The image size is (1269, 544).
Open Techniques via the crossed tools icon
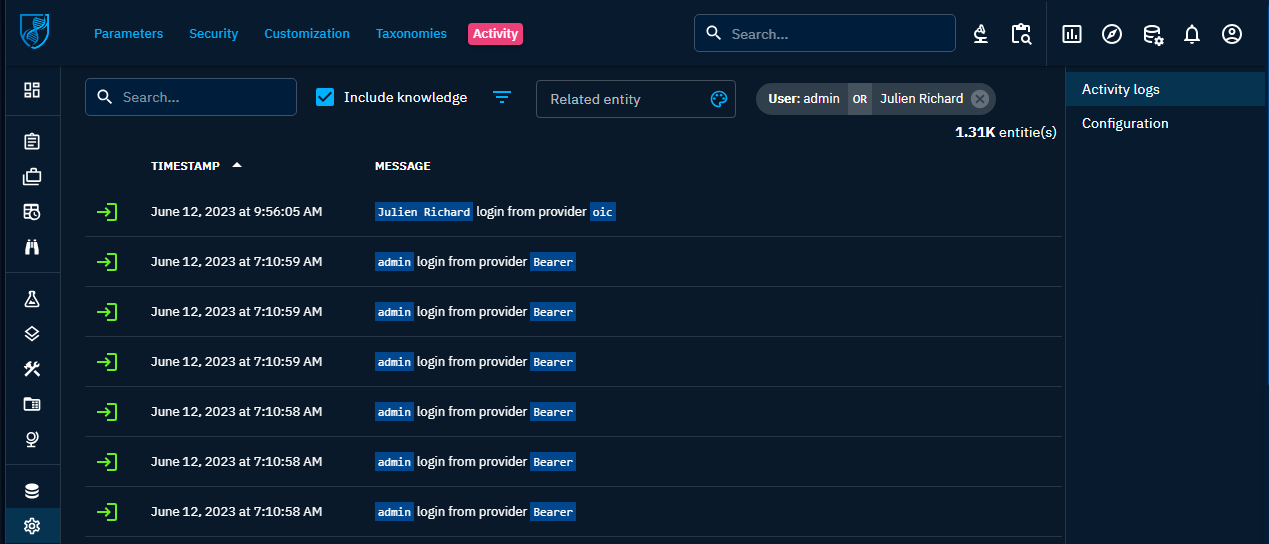(x=32, y=369)
